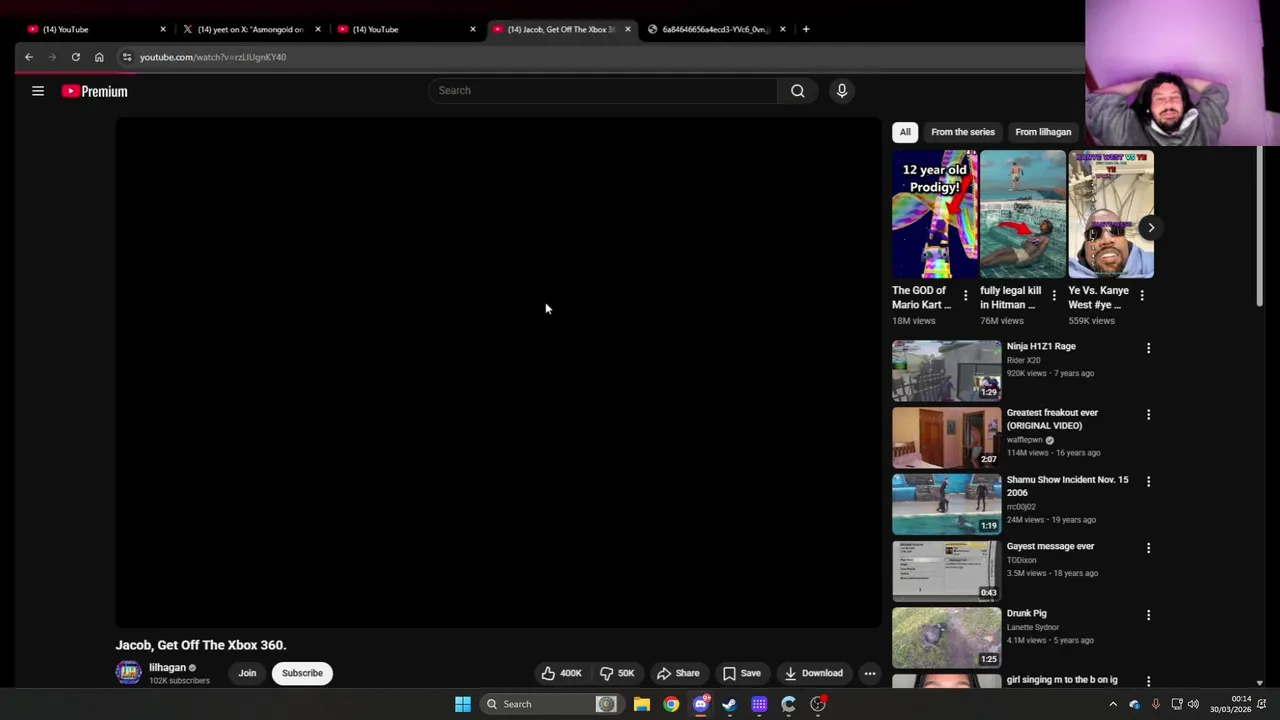Open the Ye Vs. Kanye West short
Screen dimensions: 1280x720
(x=1111, y=214)
